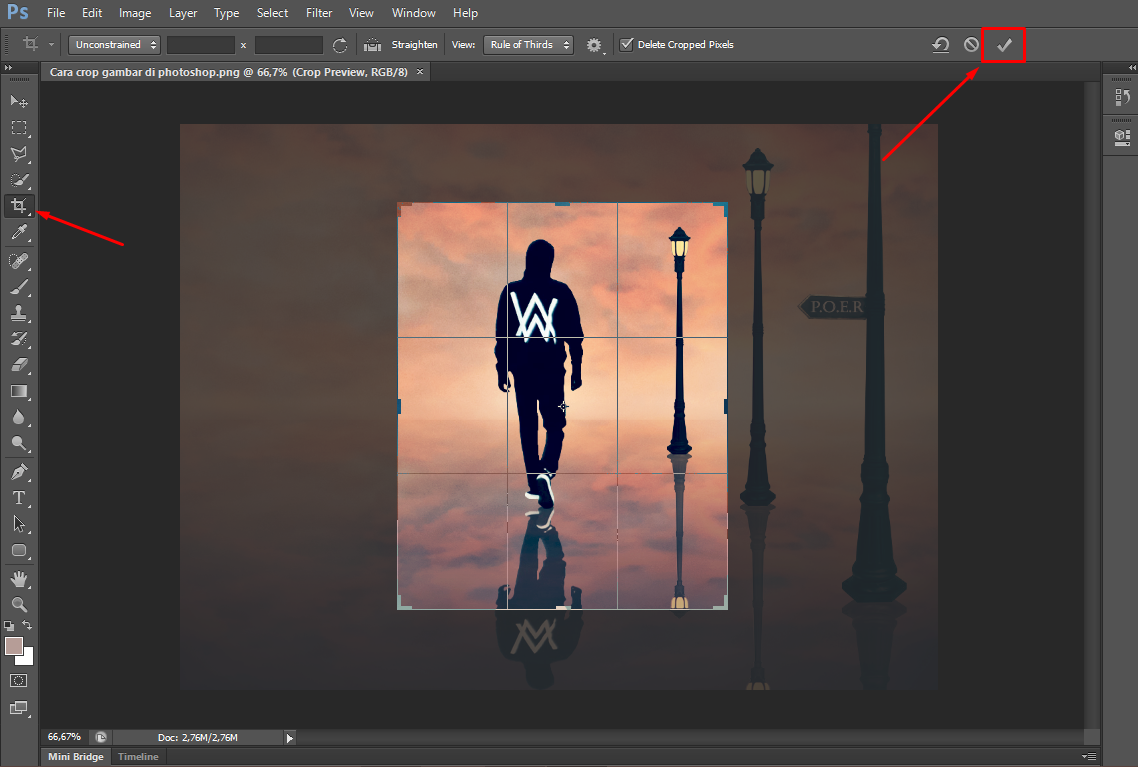Image resolution: width=1138 pixels, height=767 pixels.
Task: Open the Rule of Thirds view dropdown
Action: [x=528, y=45]
